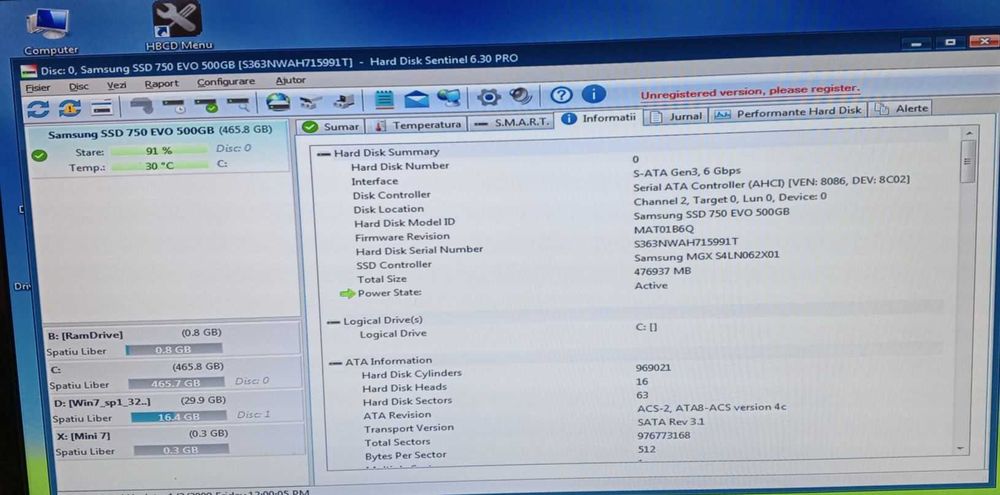Screen dimensions: 1000x495
Task: Click the Total Sectors value 976773168
Action: coord(663,436)
